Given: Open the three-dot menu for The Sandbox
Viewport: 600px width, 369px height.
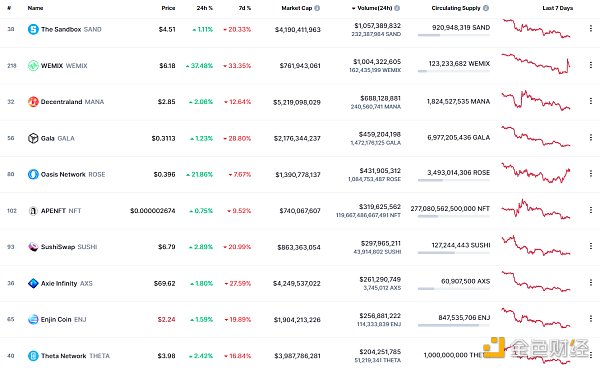Looking at the screenshot, I should 591,29.
